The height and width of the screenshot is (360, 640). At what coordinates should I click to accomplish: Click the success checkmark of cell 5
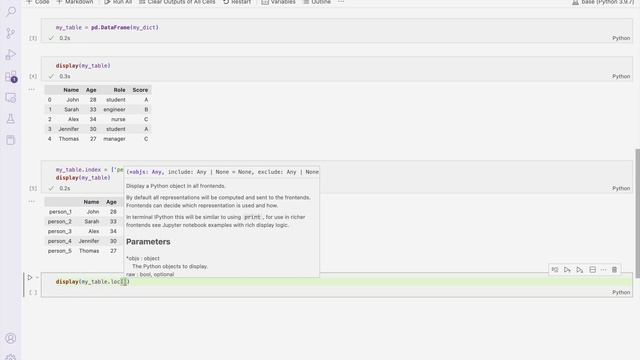(x=51, y=188)
